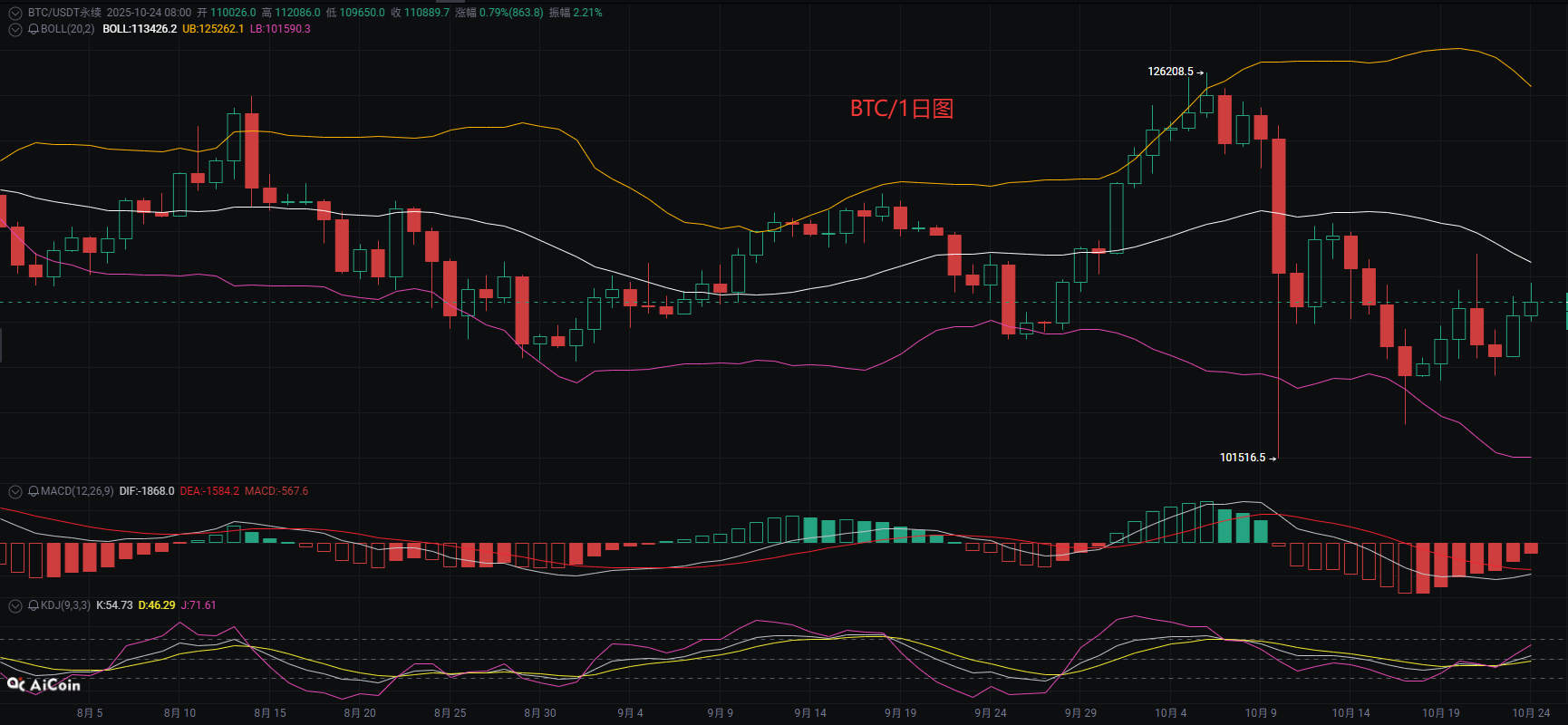
Task: Click the BTC/USDT perpetual pair name
Action: click(x=64, y=13)
